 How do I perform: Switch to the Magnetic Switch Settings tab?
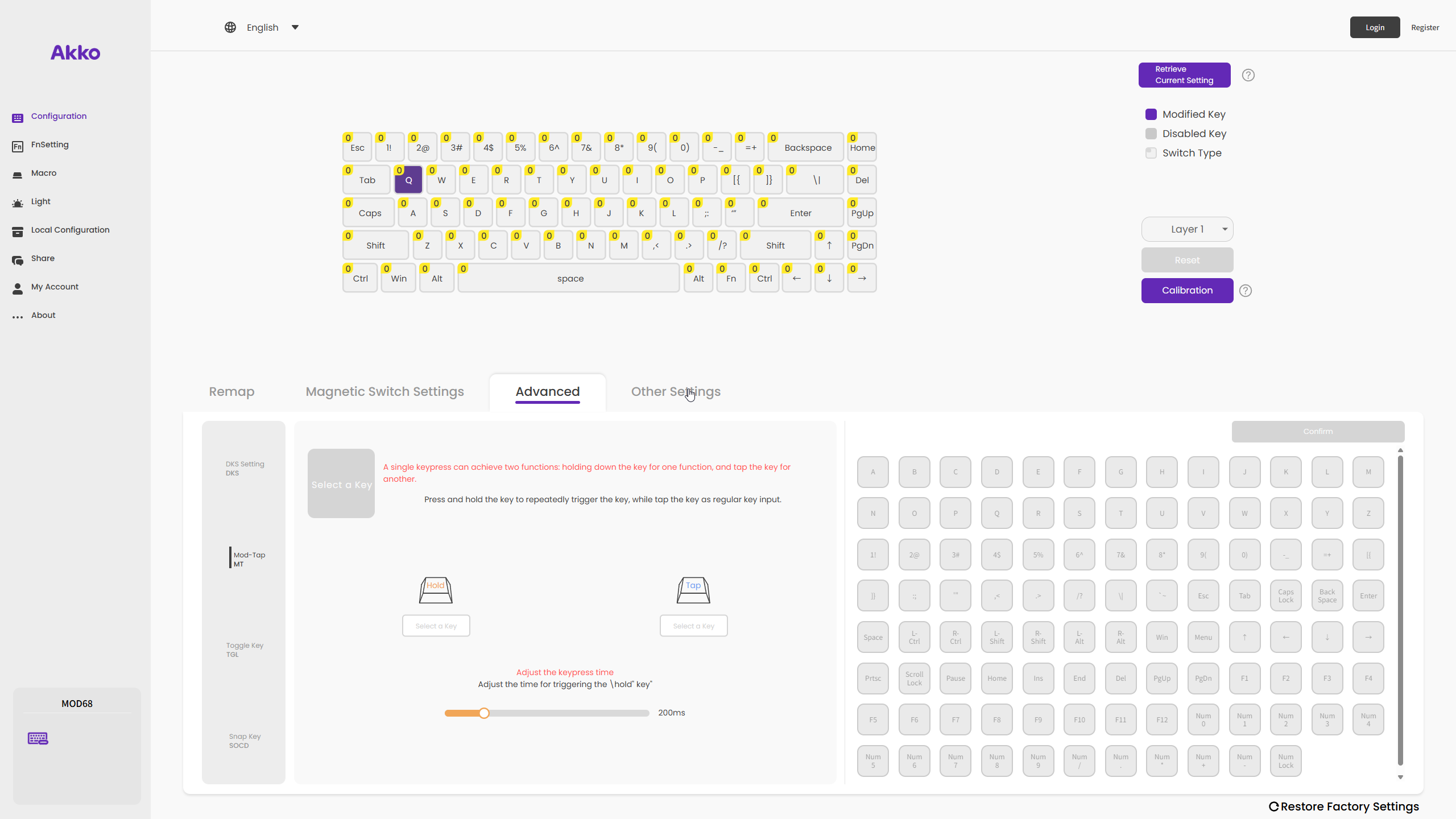pos(384,391)
